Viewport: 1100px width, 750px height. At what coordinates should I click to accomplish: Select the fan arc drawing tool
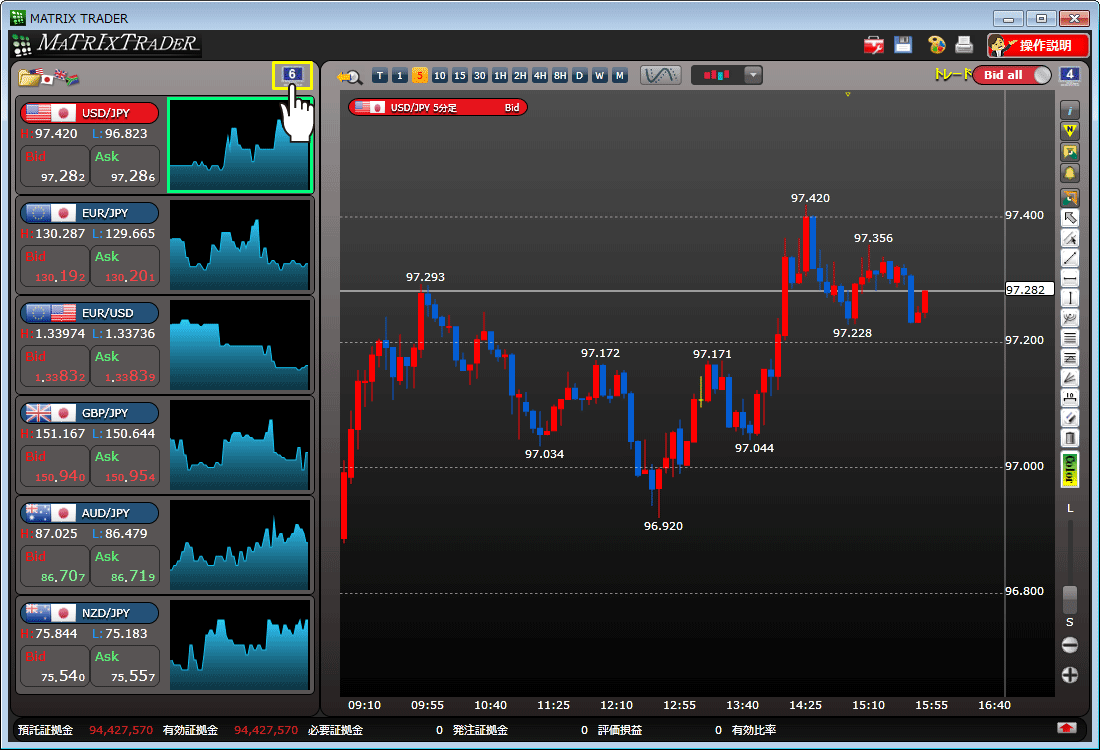(x=1070, y=319)
